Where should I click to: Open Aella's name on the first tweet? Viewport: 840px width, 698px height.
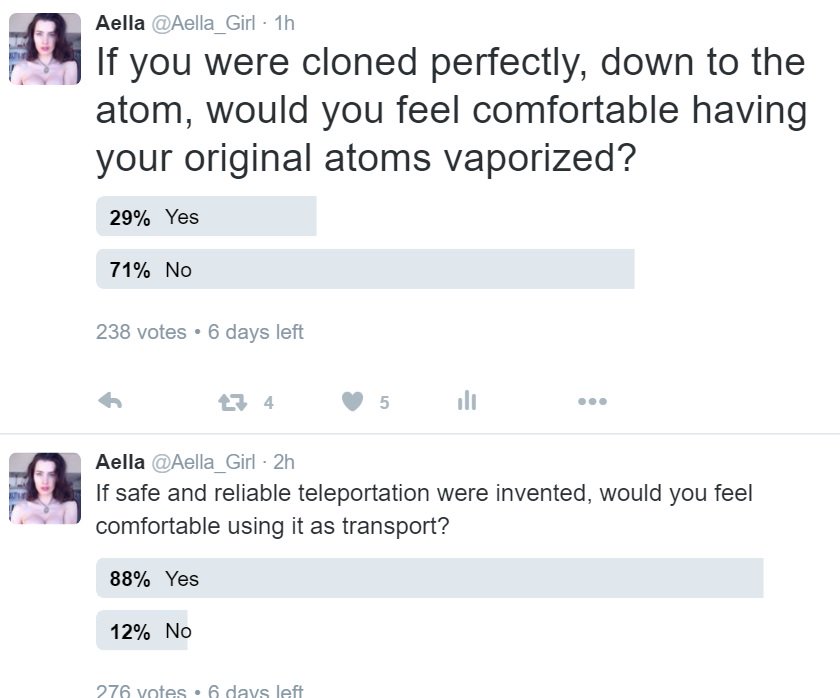(x=119, y=23)
